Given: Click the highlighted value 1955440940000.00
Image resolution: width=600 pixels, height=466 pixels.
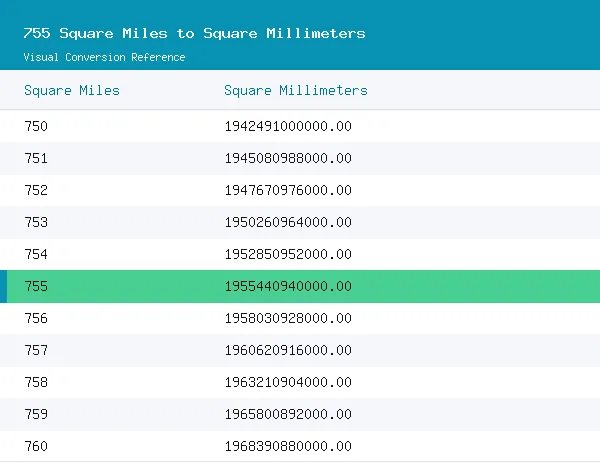Looking at the screenshot, I should click(x=288, y=286).
